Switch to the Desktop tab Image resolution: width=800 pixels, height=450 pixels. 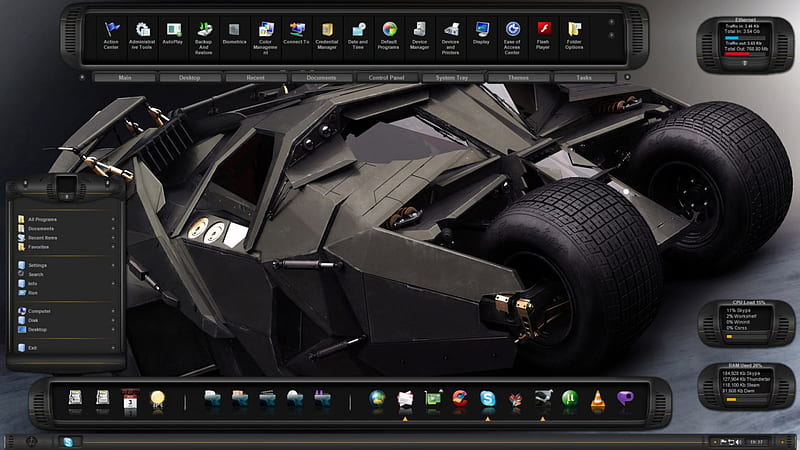tap(190, 78)
